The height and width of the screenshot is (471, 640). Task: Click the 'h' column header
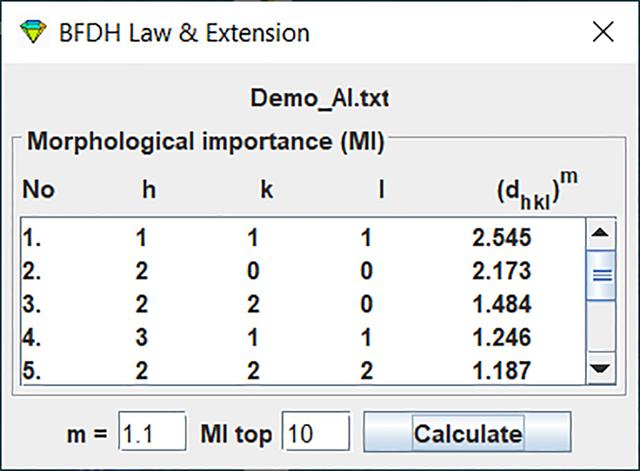149,190
